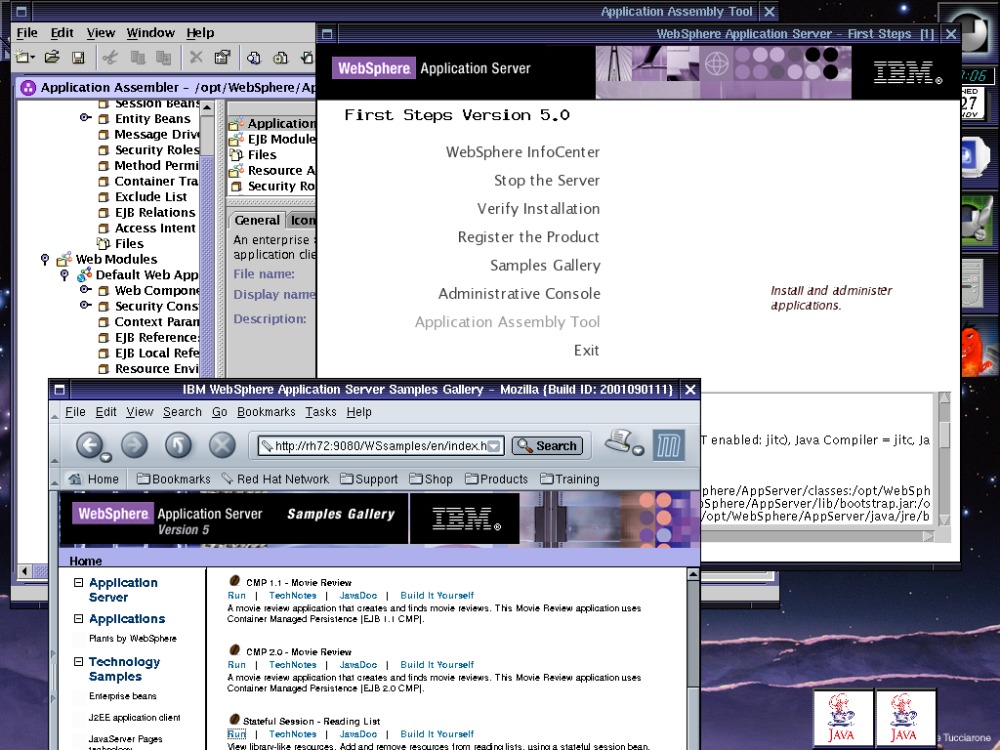Open WebSphere InfoCenter in First Steps
This screenshot has height=750, width=1000.
point(522,152)
